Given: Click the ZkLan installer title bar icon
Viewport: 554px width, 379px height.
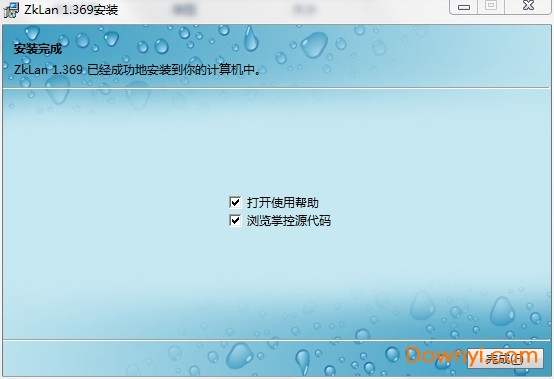Looking at the screenshot, I should [11, 10].
